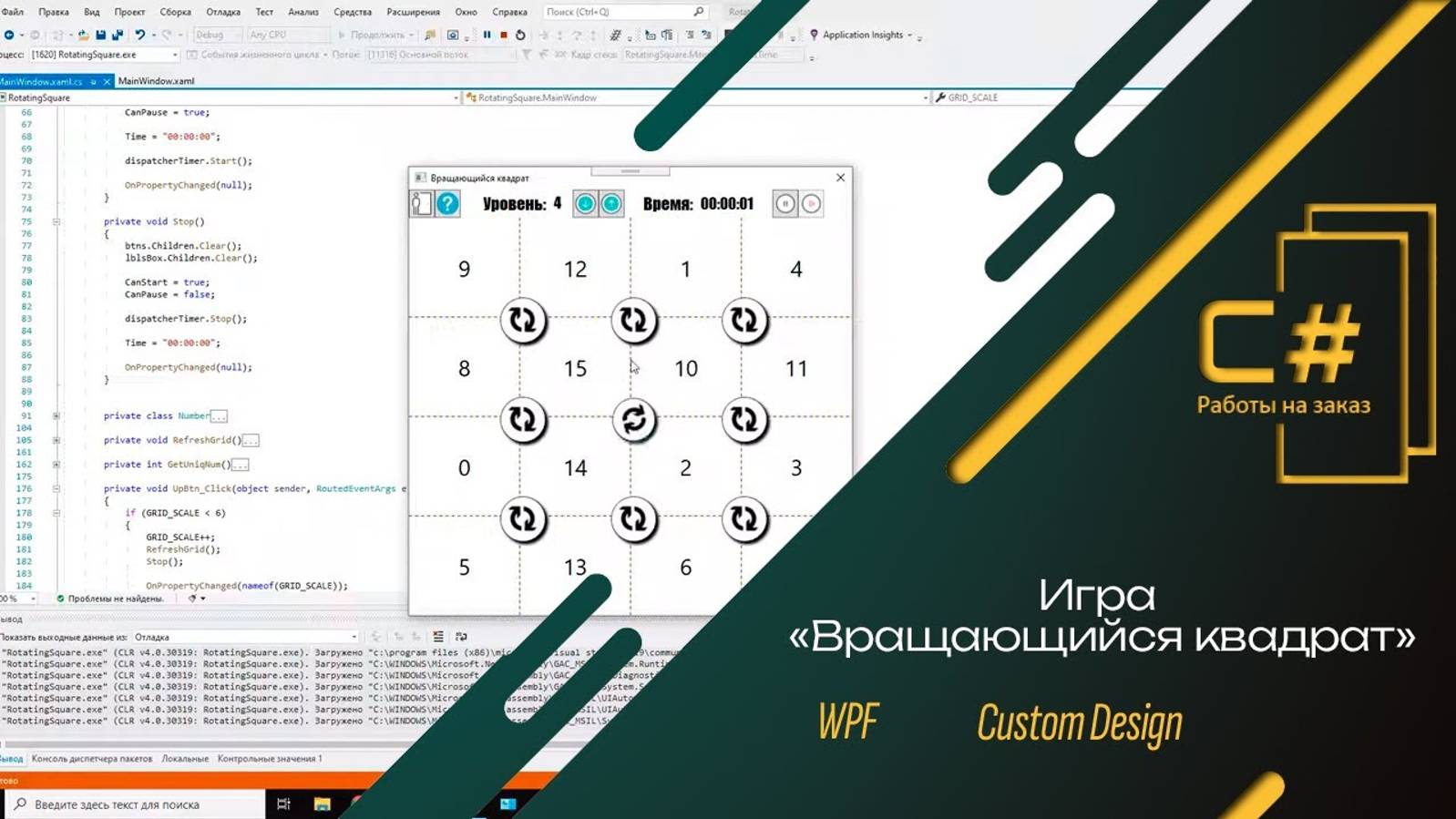Click the Windows taskbar search field
1456x819 pixels.
click(135, 804)
